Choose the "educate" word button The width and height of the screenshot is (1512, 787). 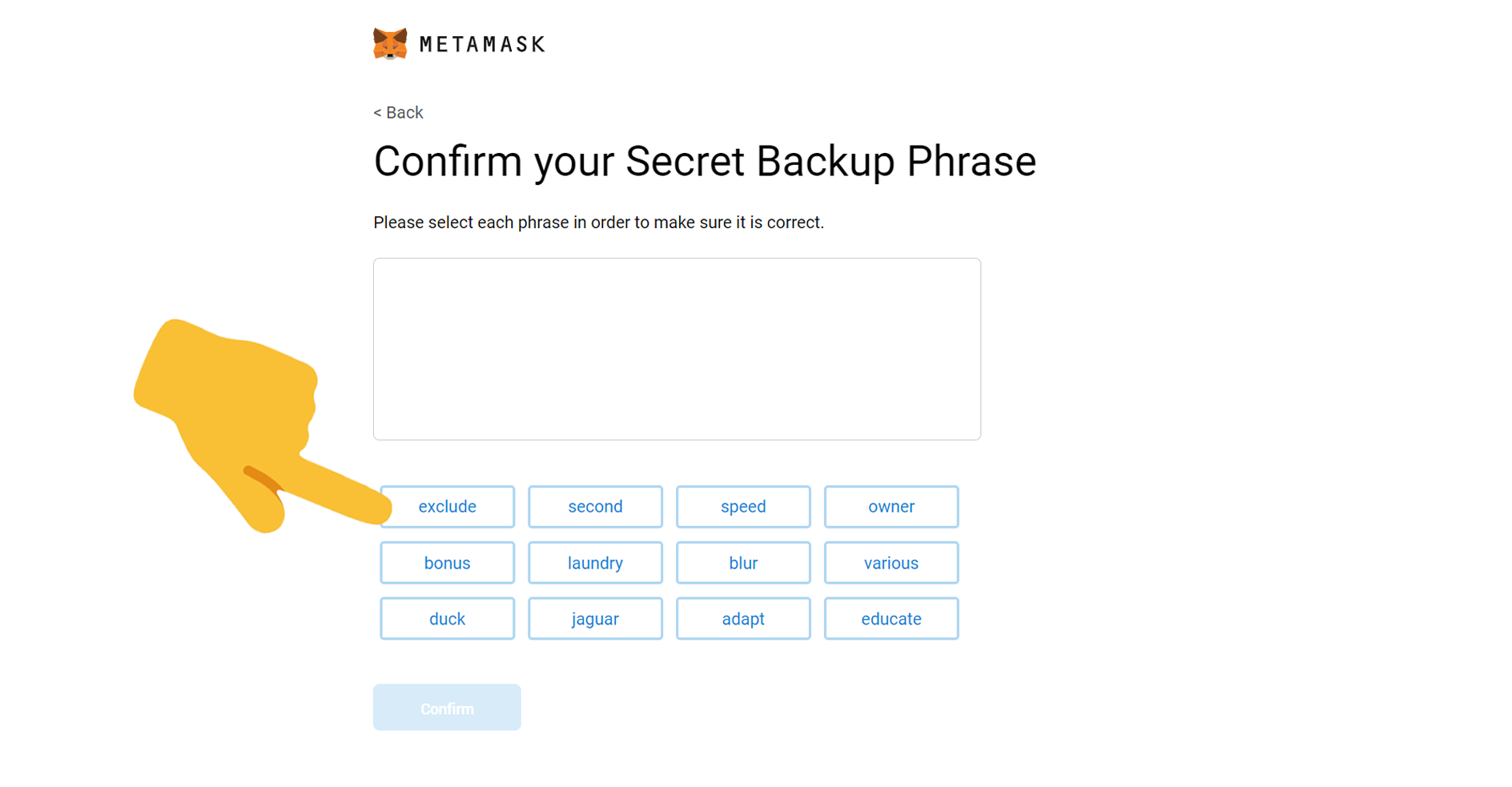click(891, 619)
